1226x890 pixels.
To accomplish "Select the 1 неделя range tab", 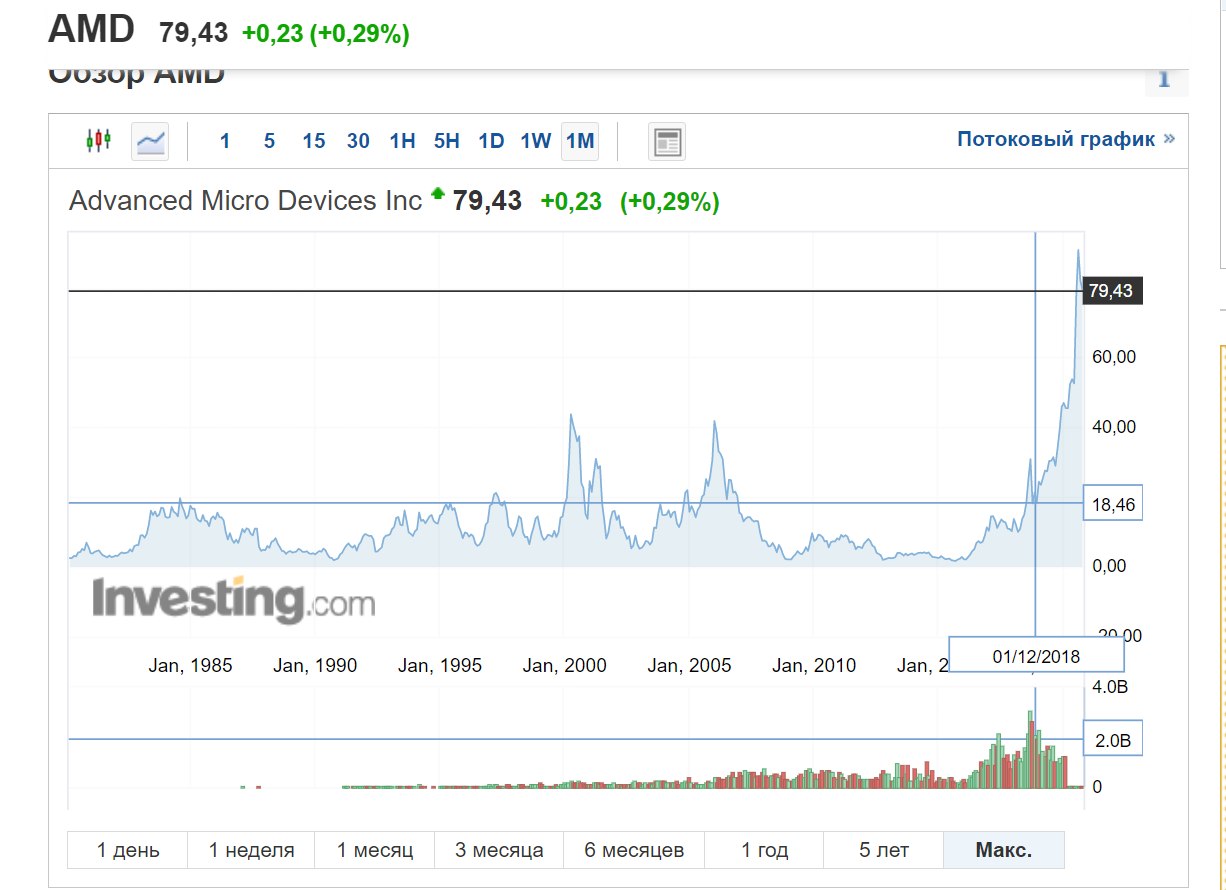I will tap(251, 850).
